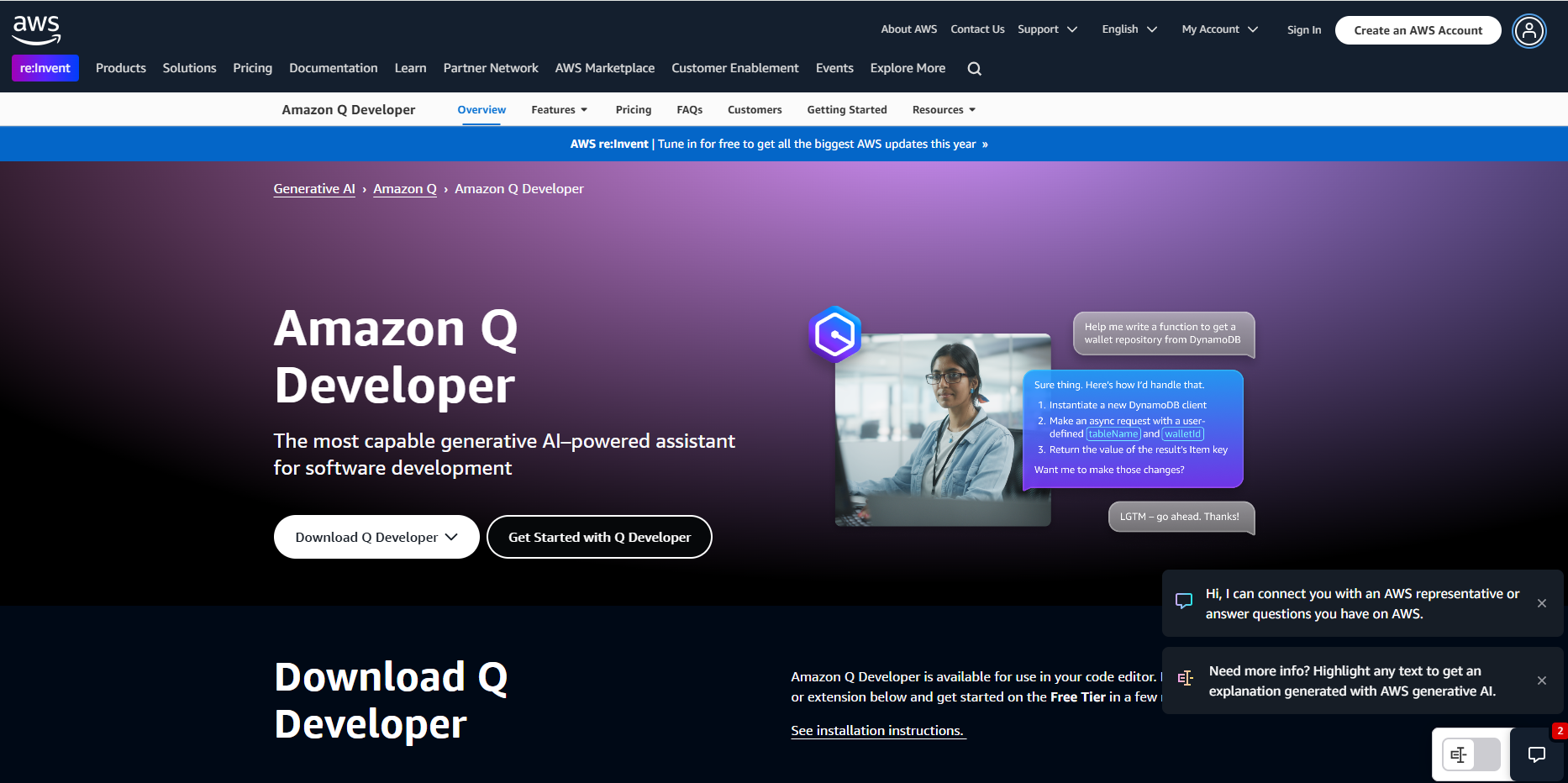Viewport: 1568px width, 783px height.
Task: Click the AWS logo
Action: pyautogui.click(x=37, y=29)
